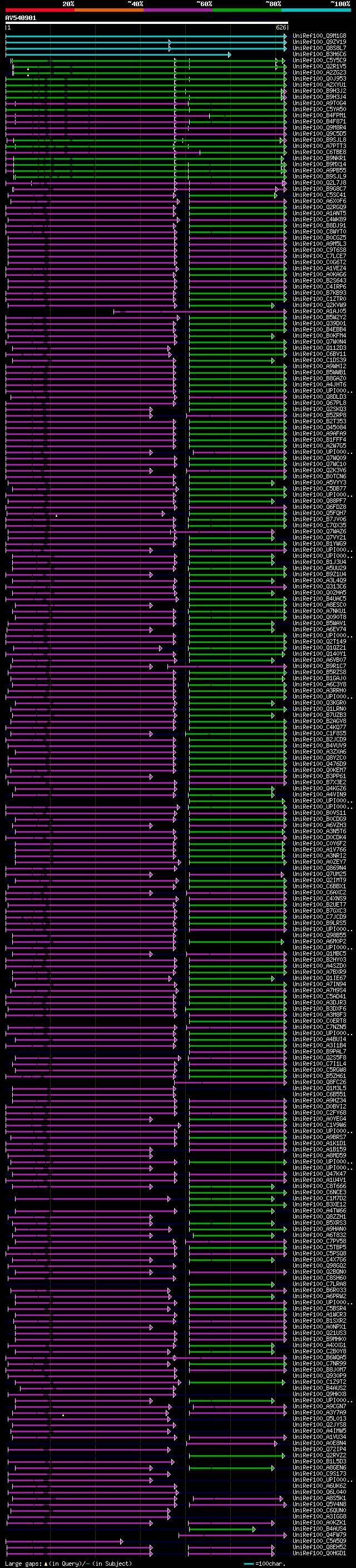Select label UniRef100_A9T064
Screen dimensions: 356x1568
click(319, 103)
